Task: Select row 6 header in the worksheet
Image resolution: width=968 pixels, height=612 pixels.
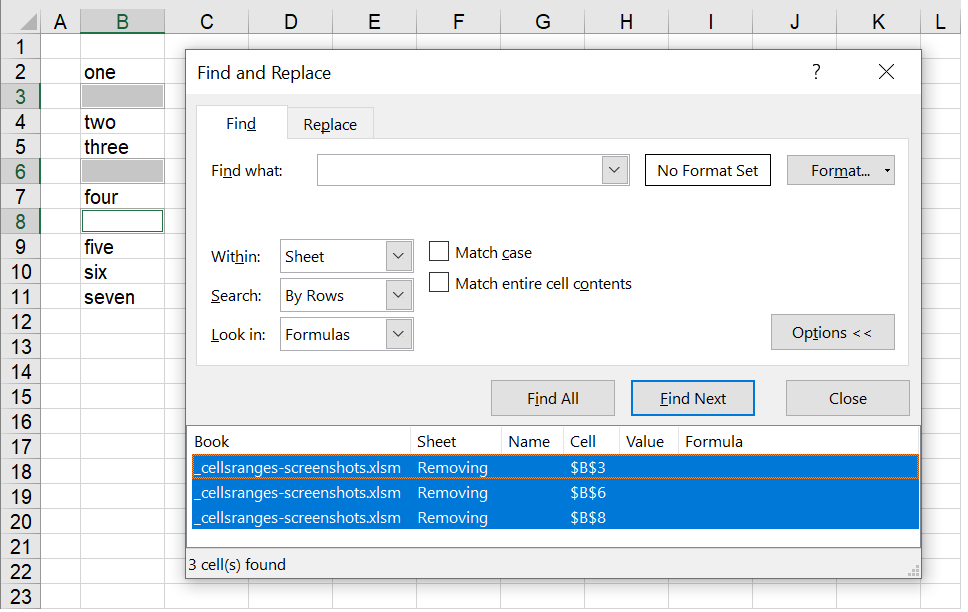Action: point(20,172)
